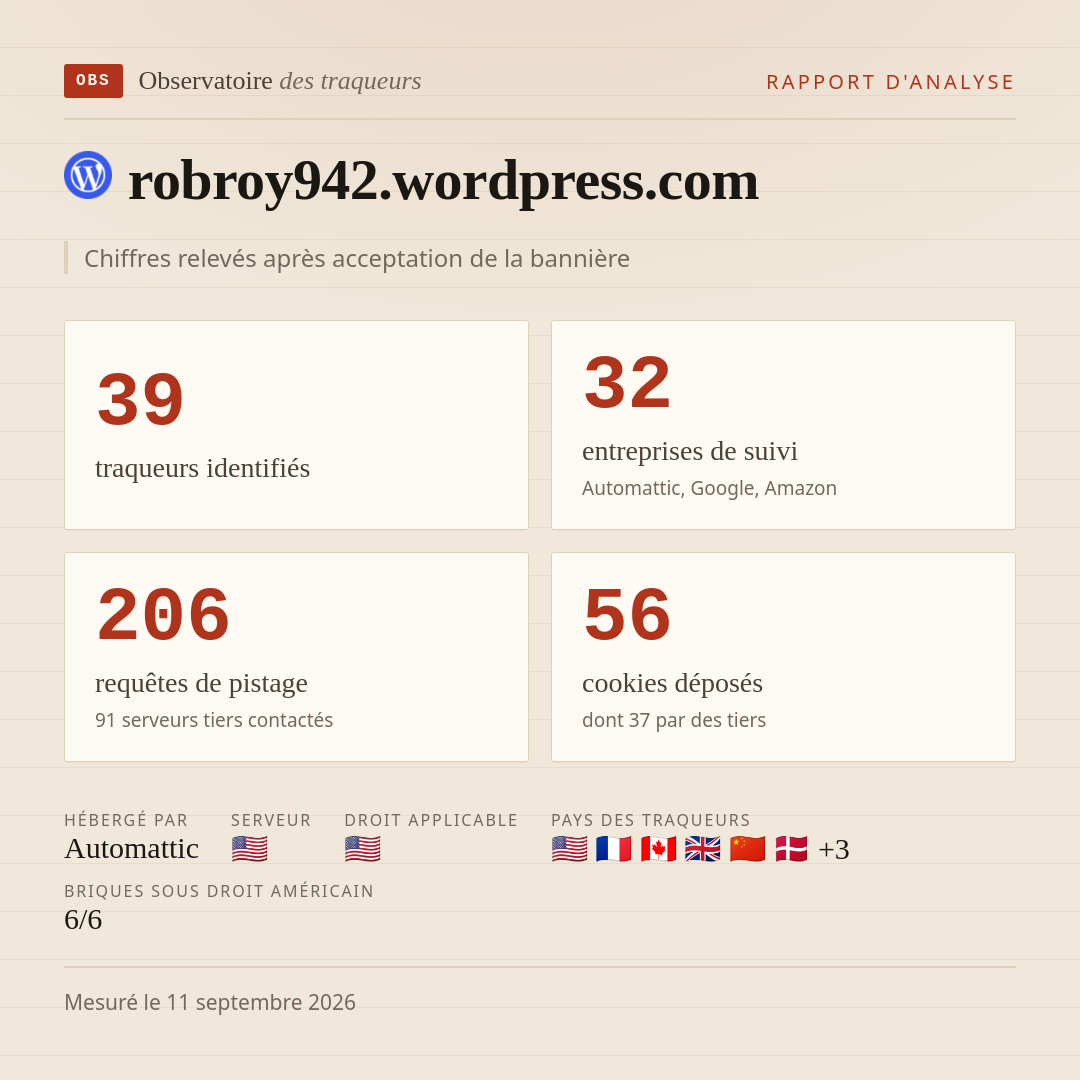Click the BRIQUES SOUS DROIT AMÉRICAIN label
The height and width of the screenshot is (1080, 1080).
tap(219, 891)
